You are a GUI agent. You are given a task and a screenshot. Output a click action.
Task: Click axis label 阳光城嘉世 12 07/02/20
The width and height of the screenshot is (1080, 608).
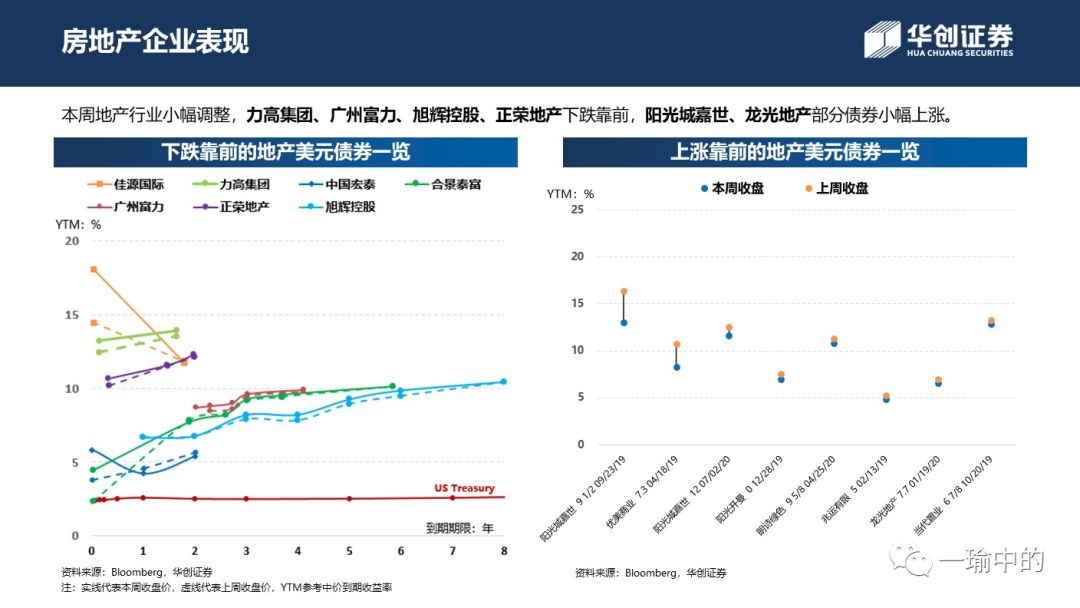coord(692,494)
